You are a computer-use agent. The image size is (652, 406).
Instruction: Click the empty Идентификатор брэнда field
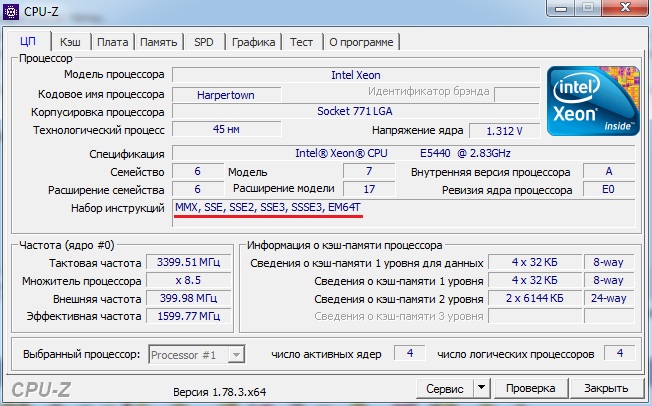[517, 94]
